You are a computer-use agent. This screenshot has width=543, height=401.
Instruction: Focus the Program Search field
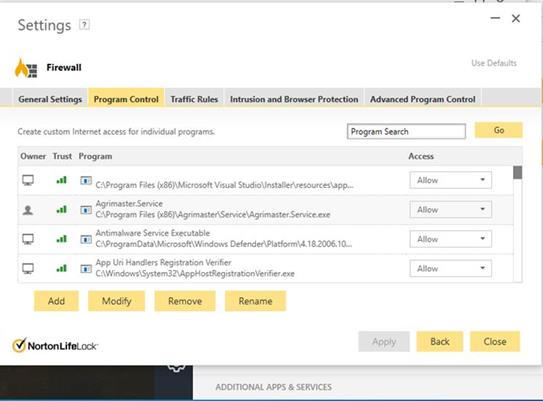click(x=406, y=132)
